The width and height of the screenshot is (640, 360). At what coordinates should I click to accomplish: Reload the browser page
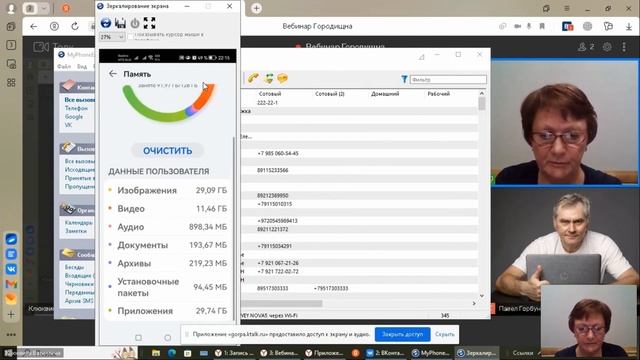click(x=75, y=26)
